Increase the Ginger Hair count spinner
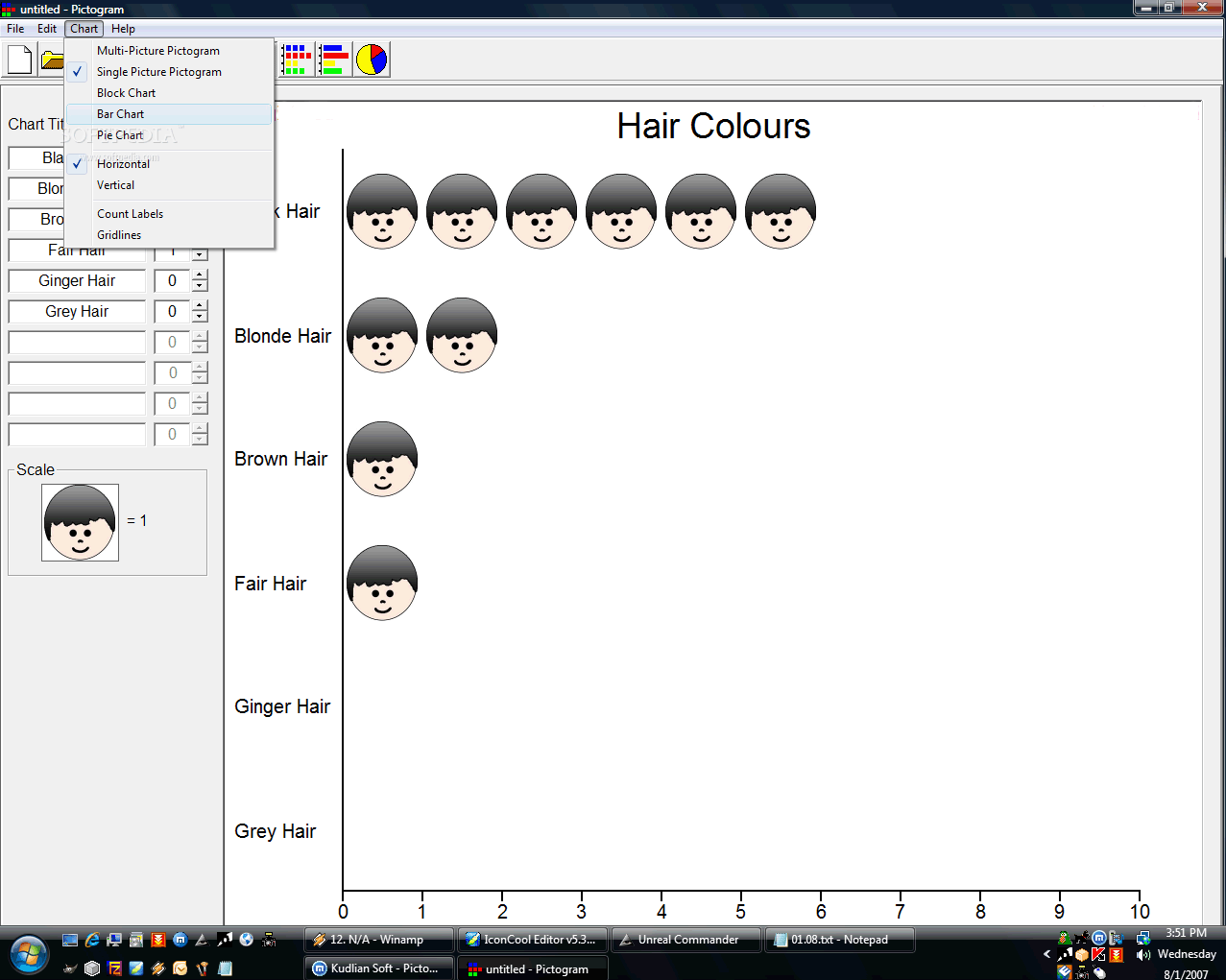 (x=200, y=275)
